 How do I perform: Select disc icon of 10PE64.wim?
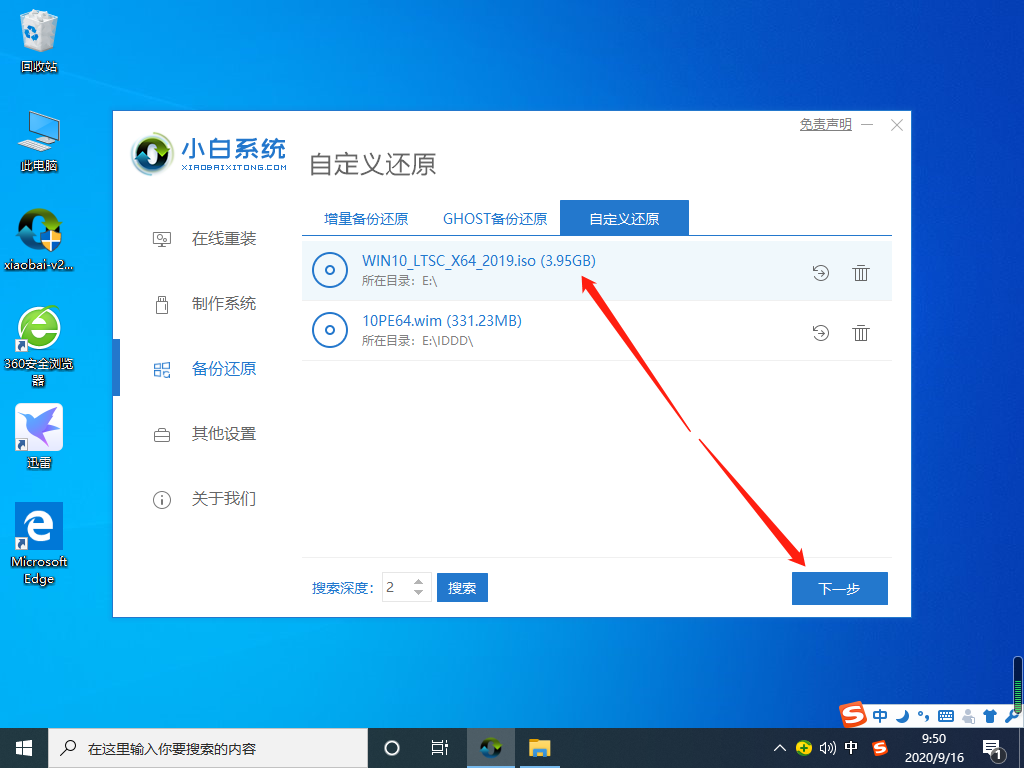(330, 330)
